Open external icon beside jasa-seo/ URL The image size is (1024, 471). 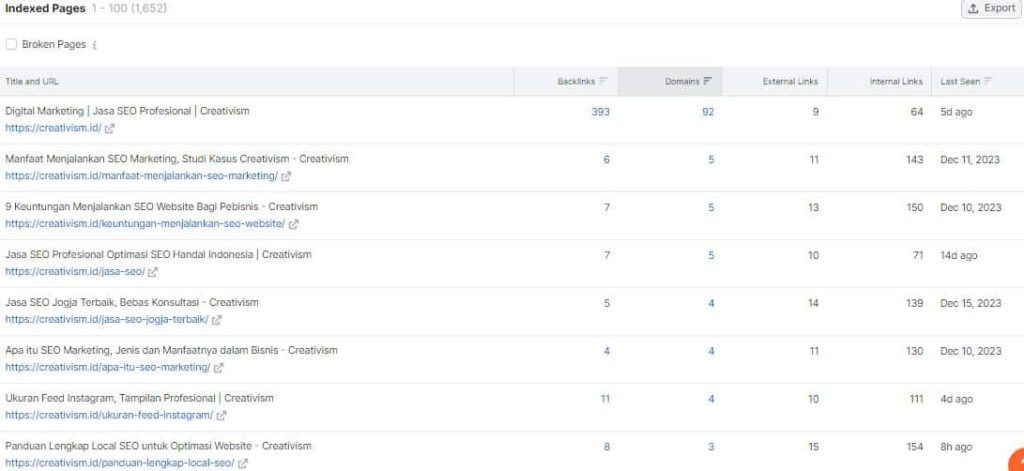(x=153, y=272)
